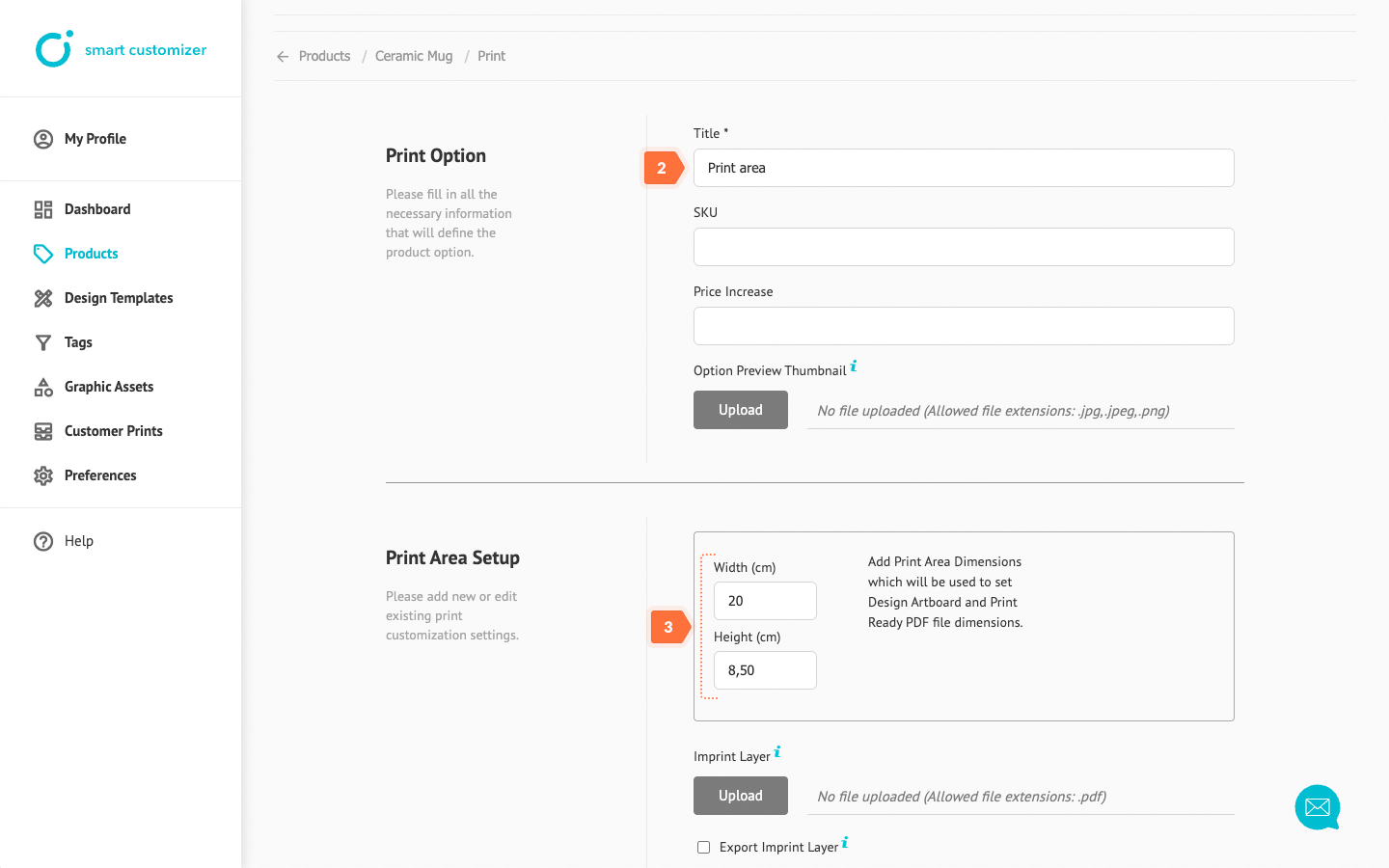1389x868 pixels.
Task: Click the Products breadcrumb link
Action: click(324, 56)
